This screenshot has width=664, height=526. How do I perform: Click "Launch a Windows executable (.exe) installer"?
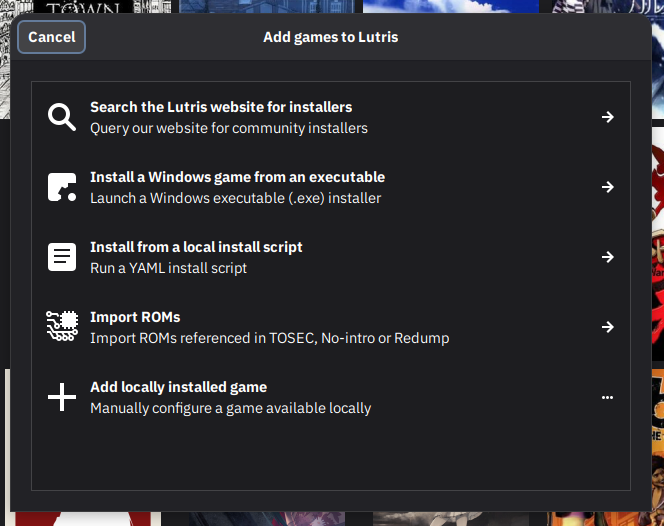[235, 198]
